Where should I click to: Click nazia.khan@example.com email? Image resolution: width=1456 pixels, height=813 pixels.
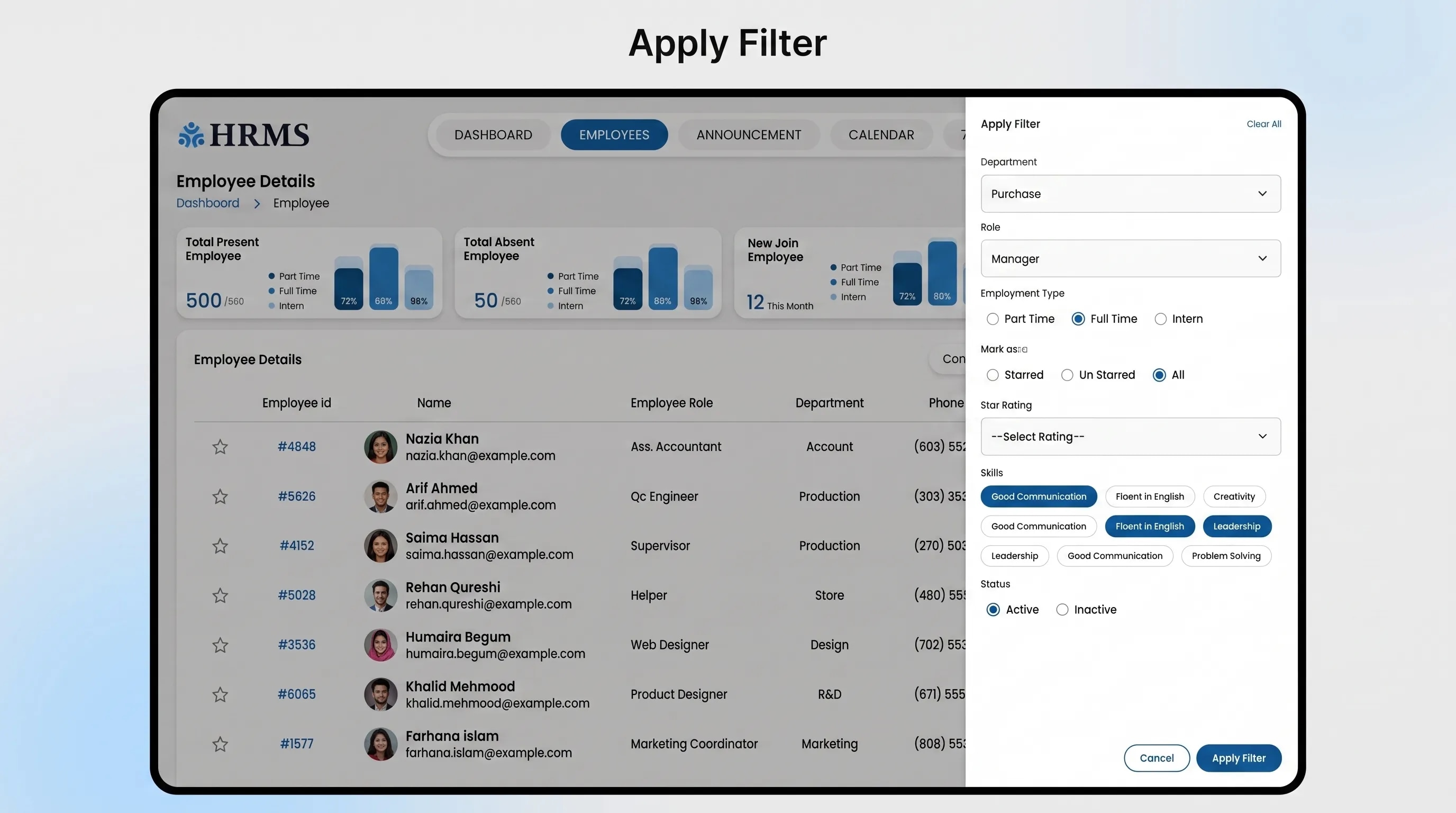click(x=480, y=456)
